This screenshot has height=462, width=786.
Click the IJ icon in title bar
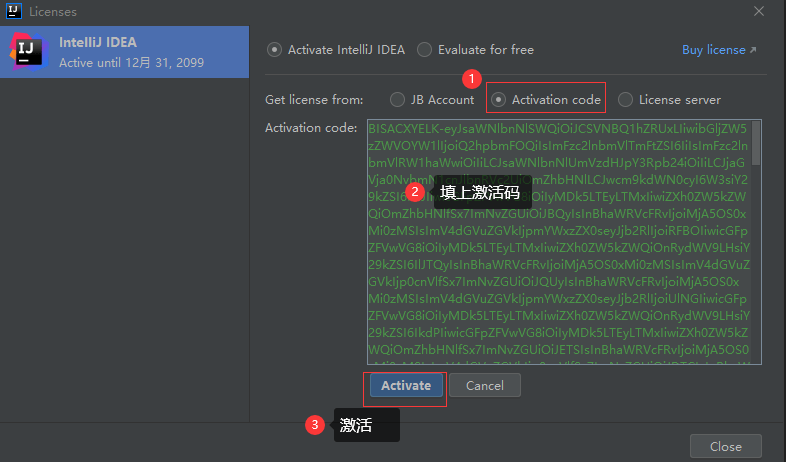click(x=14, y=11)
